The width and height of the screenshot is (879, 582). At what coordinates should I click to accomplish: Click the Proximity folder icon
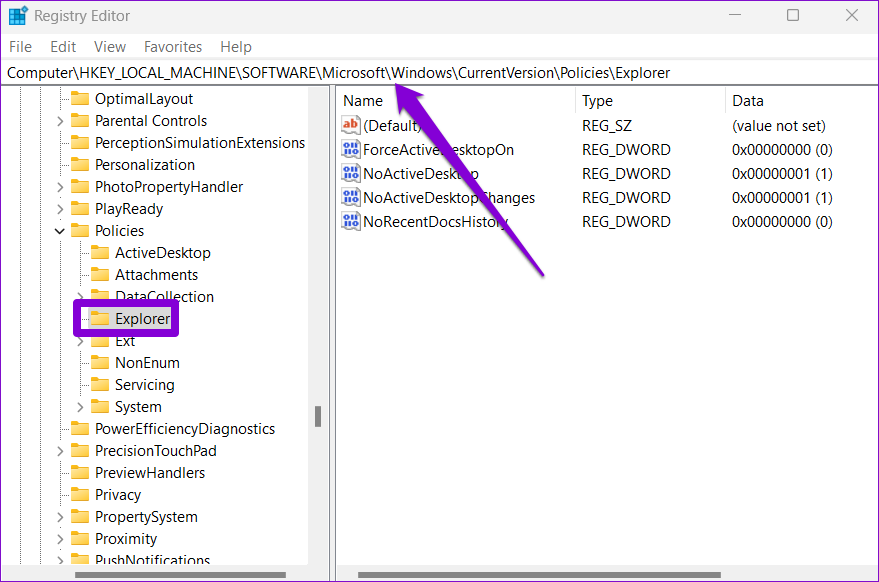80,538
